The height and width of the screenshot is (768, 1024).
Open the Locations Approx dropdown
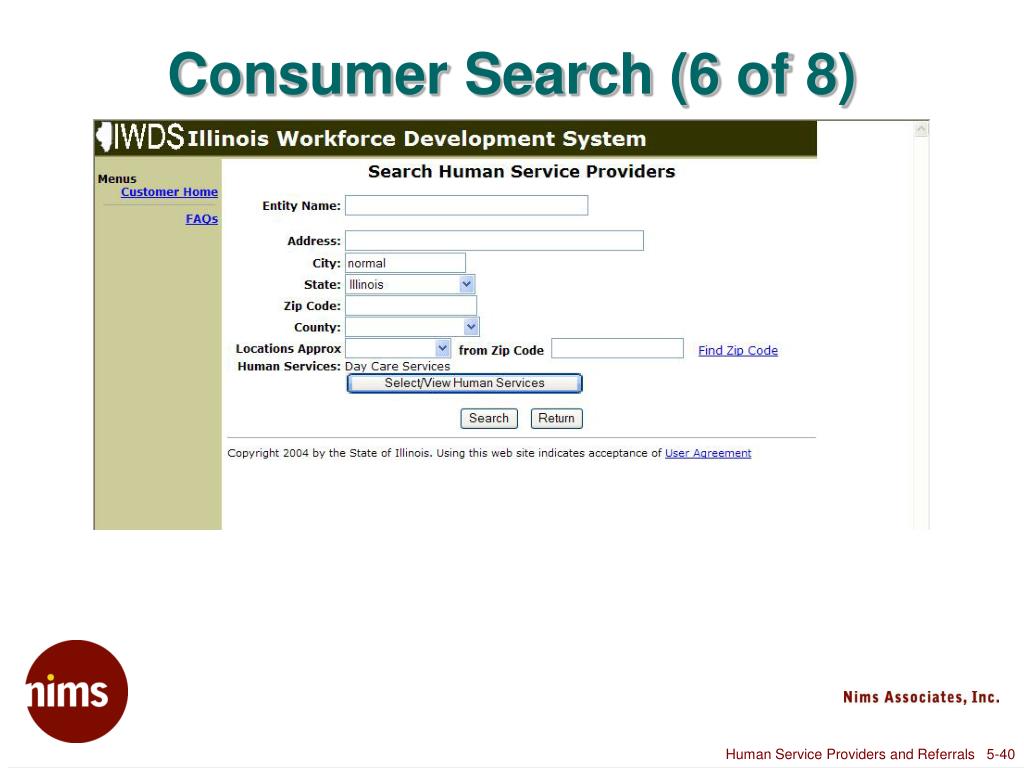tap(398, 348)
